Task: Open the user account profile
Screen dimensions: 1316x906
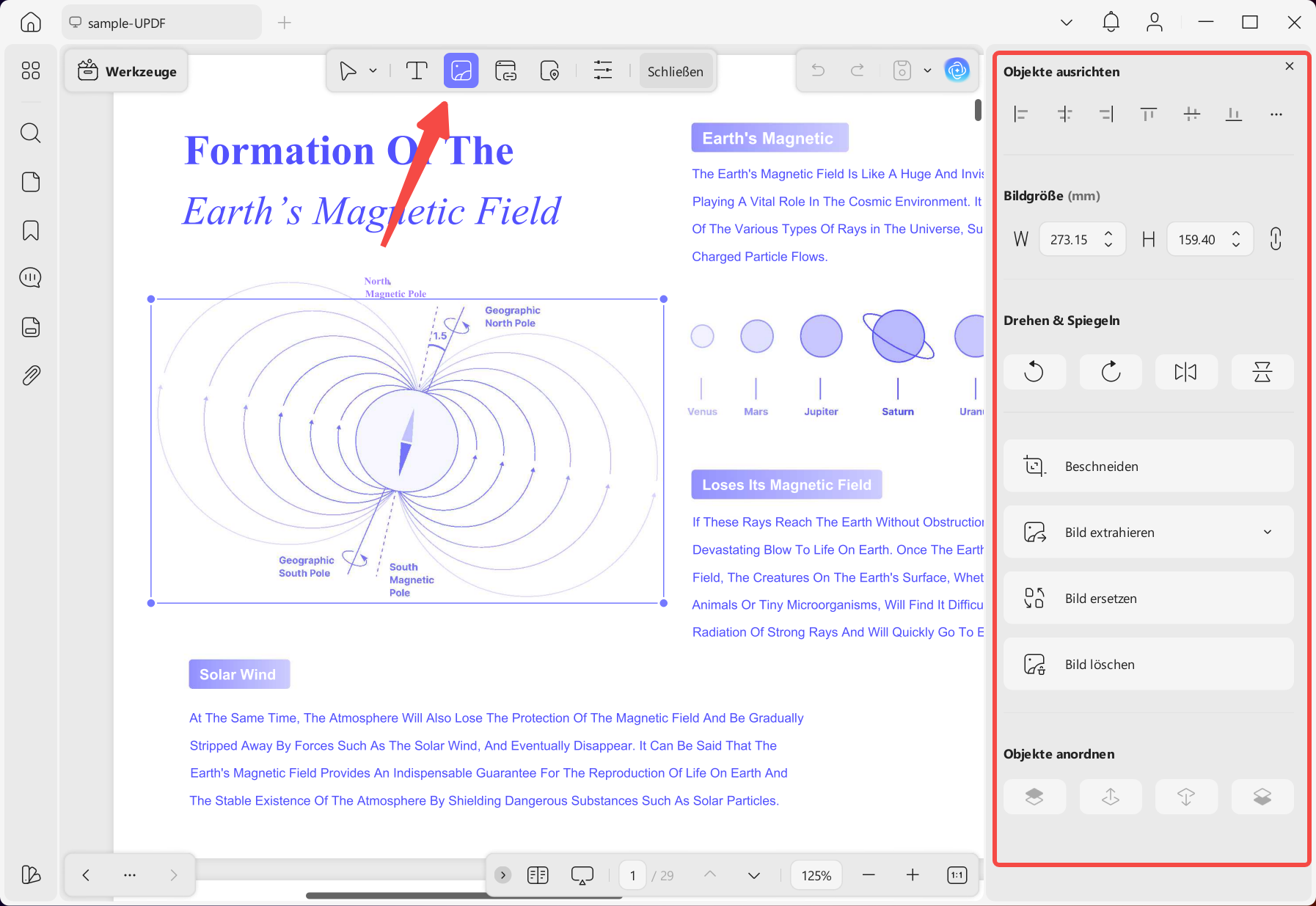Action: (1155, 22)
